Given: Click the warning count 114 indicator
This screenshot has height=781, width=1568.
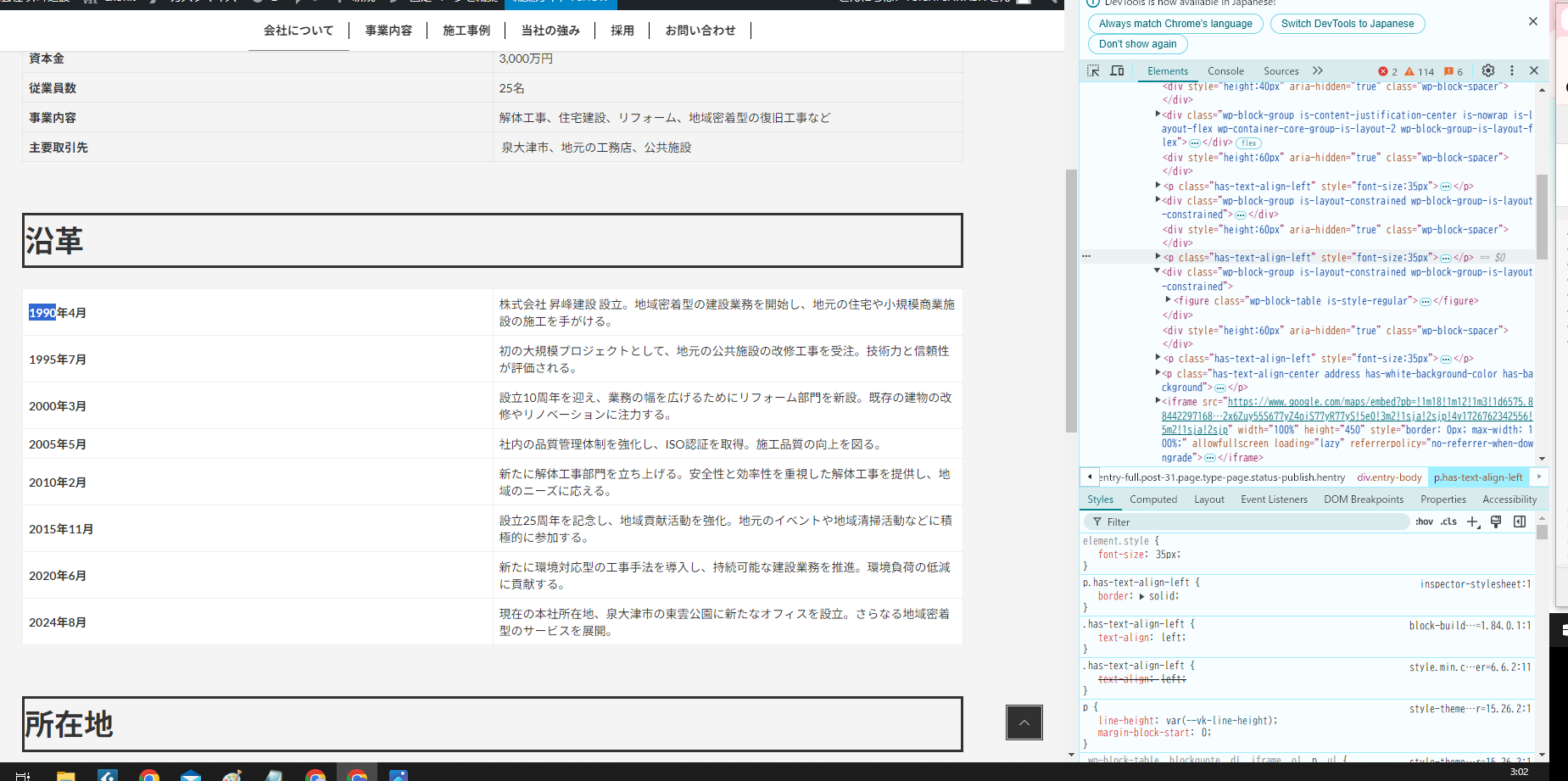Looking at the screenshot, I should [1420, 72].
